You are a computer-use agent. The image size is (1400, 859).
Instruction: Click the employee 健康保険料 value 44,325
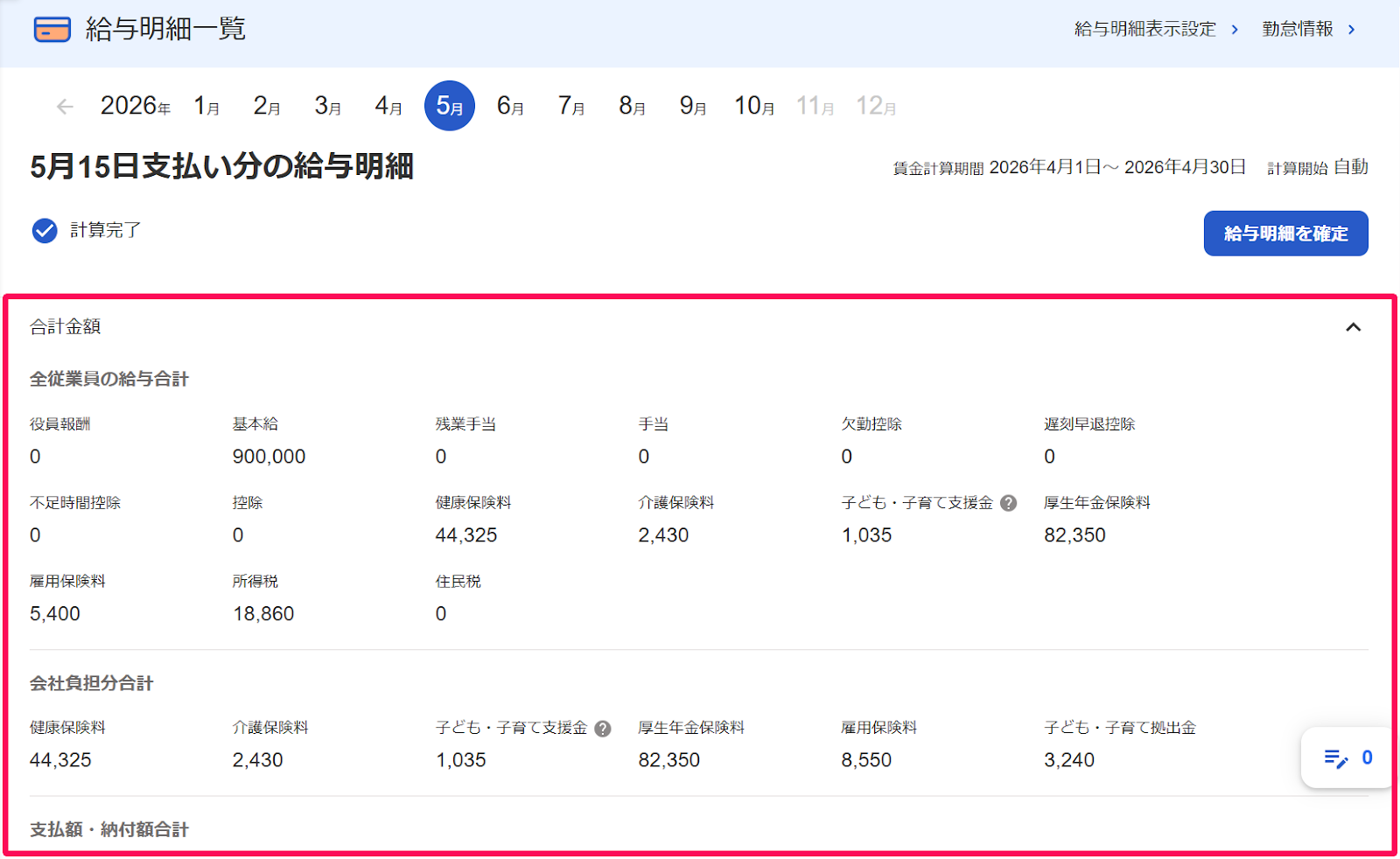pyautogui.click(x=466, y=535)
